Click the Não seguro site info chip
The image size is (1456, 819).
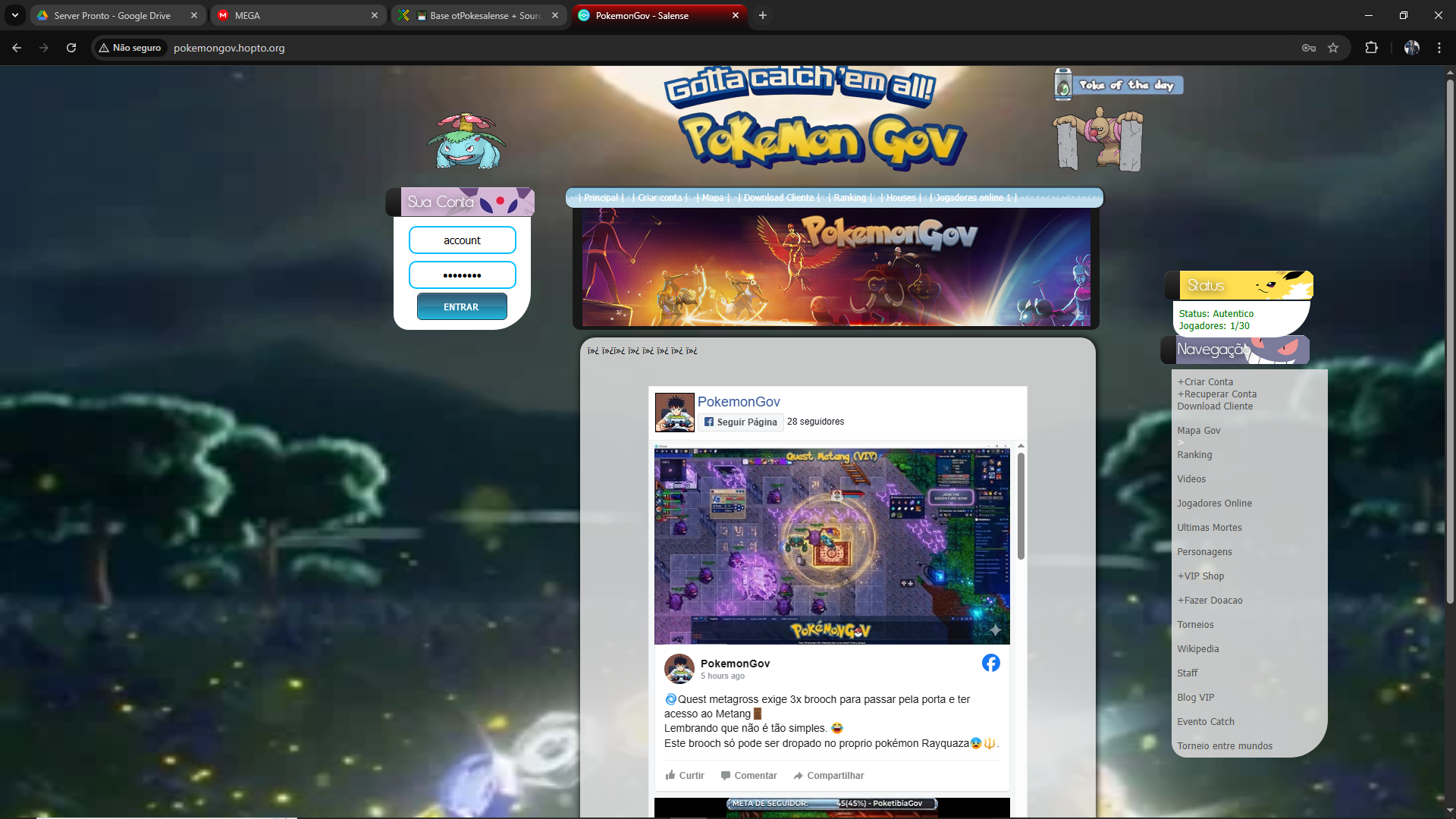(130, 48)
